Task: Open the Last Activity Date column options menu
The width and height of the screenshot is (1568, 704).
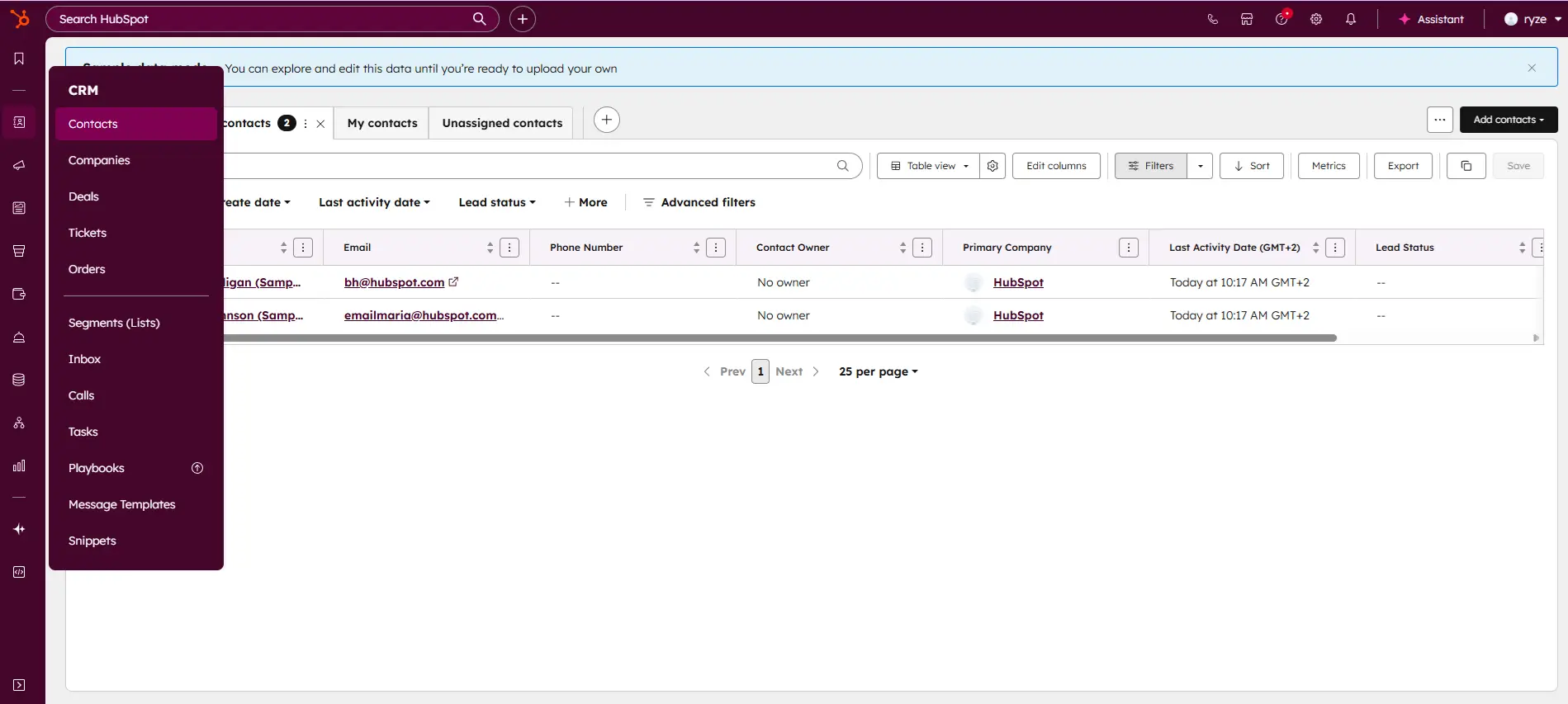Action: (x=1335, y=248)
